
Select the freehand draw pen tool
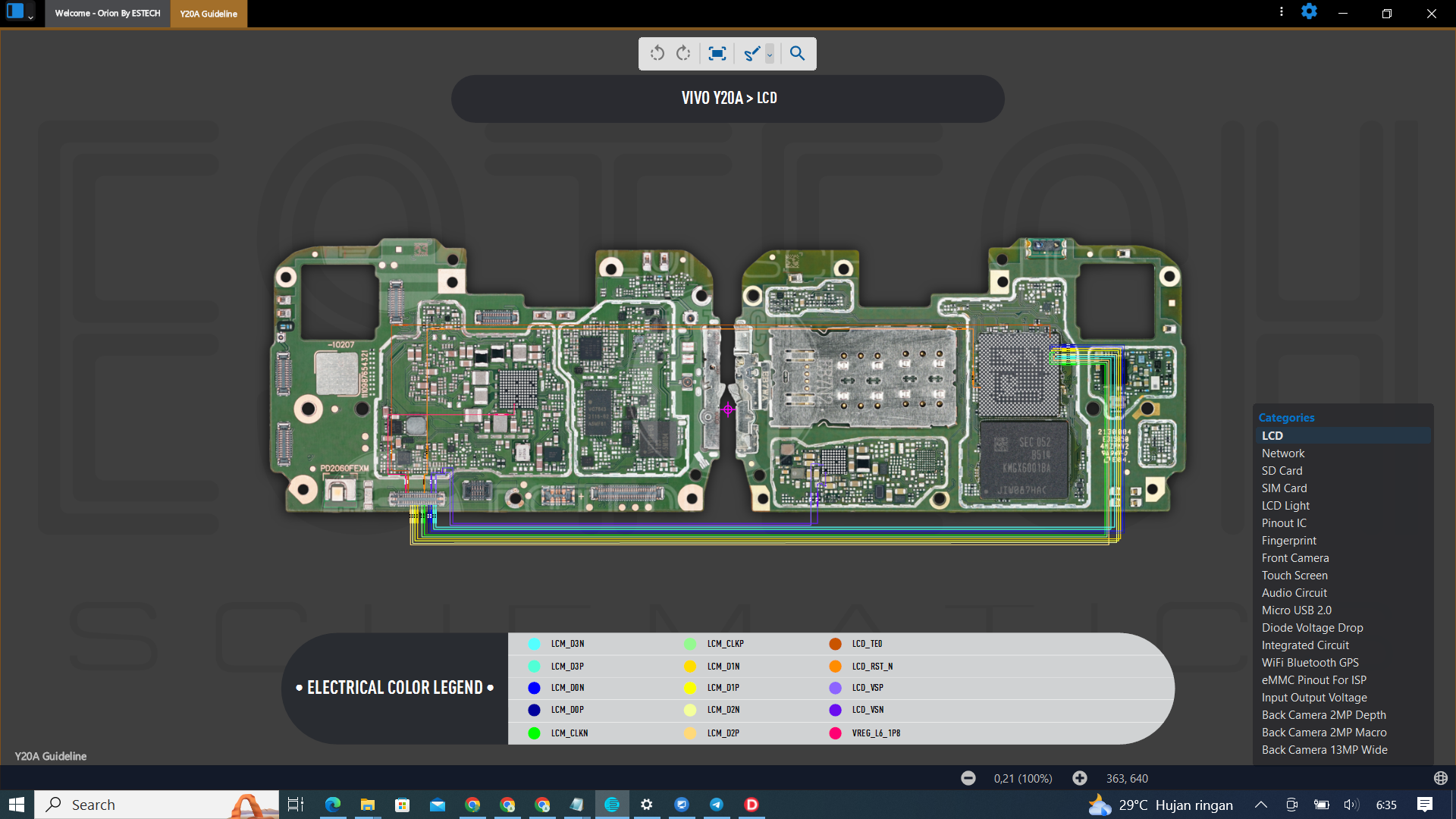coord(752,53)
